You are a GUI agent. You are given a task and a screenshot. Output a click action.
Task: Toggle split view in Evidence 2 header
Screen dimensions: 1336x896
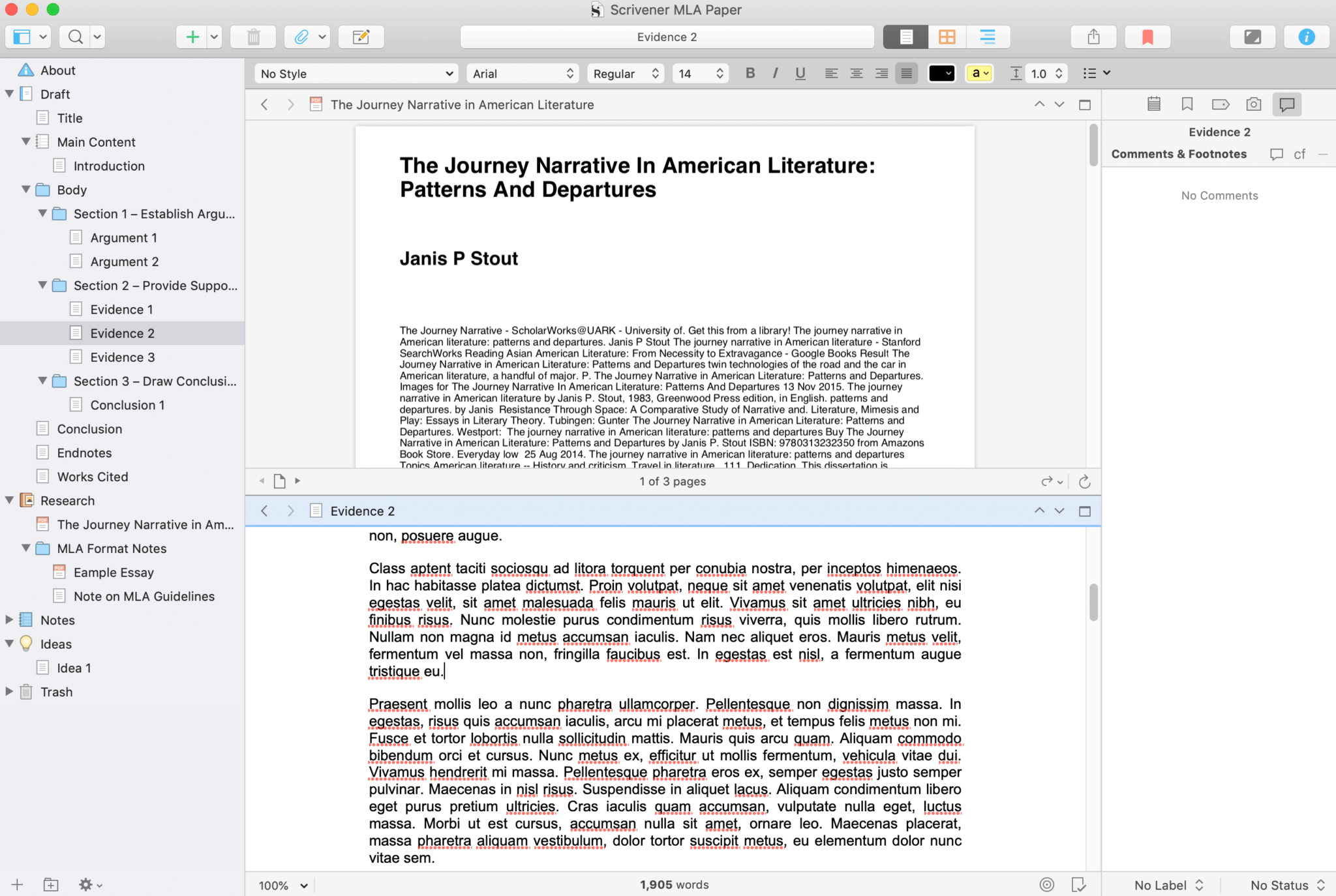coord(1085,511)
